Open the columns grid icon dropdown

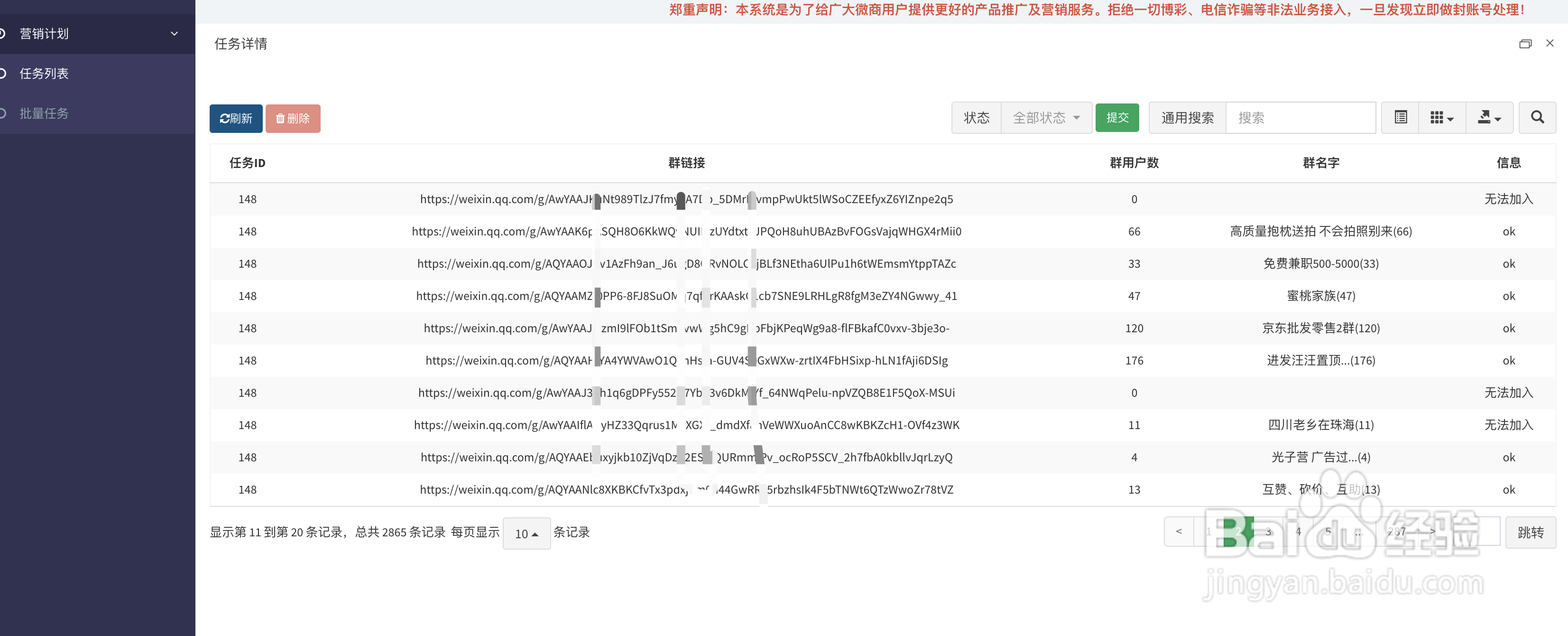point(1441,118)
